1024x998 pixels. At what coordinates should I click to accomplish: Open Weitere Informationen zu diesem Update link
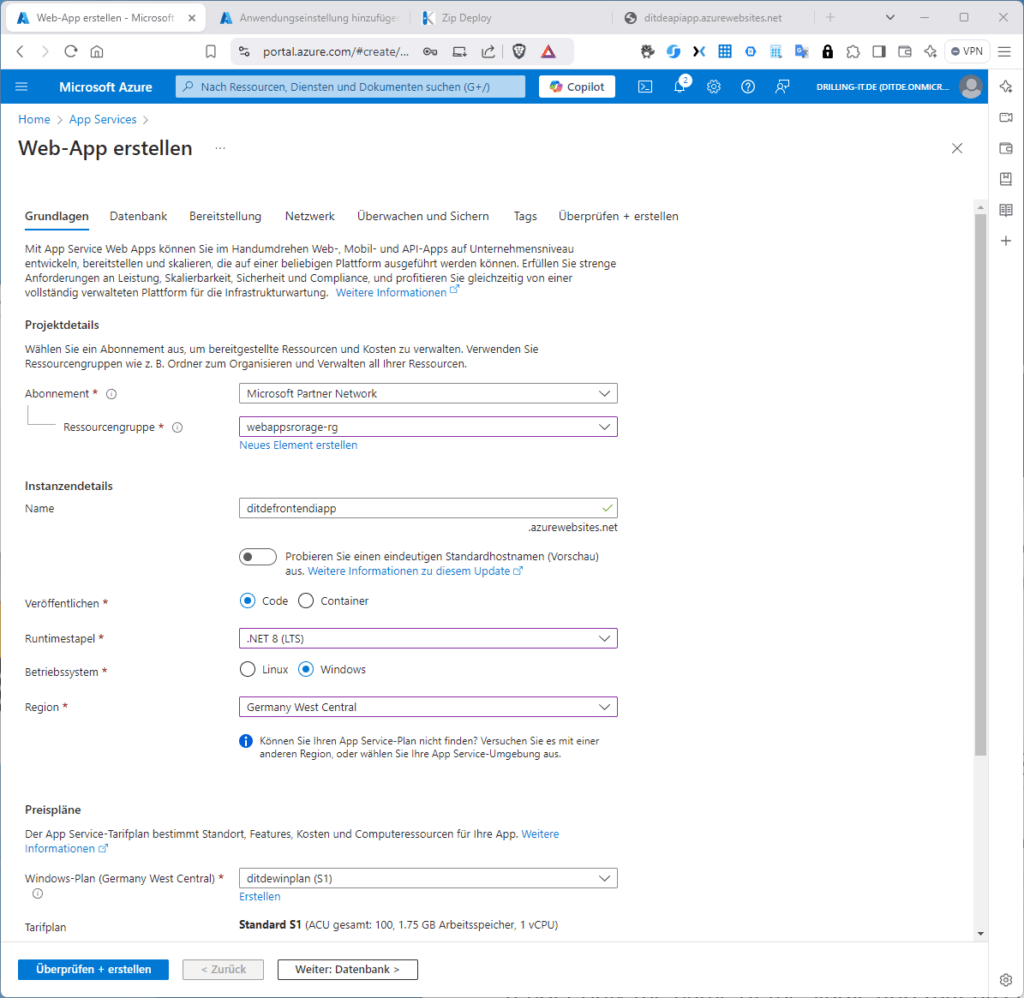tap(415, 571)
